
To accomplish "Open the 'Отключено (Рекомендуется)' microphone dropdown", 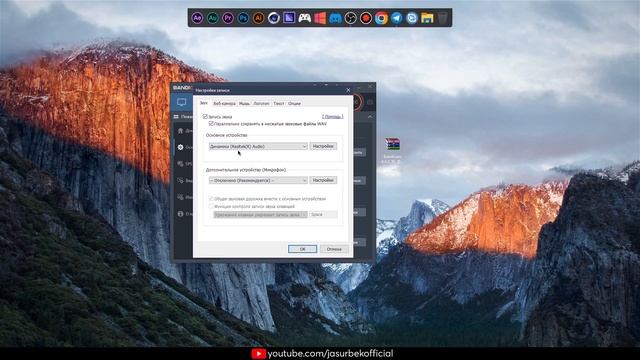I will [258, 180].
